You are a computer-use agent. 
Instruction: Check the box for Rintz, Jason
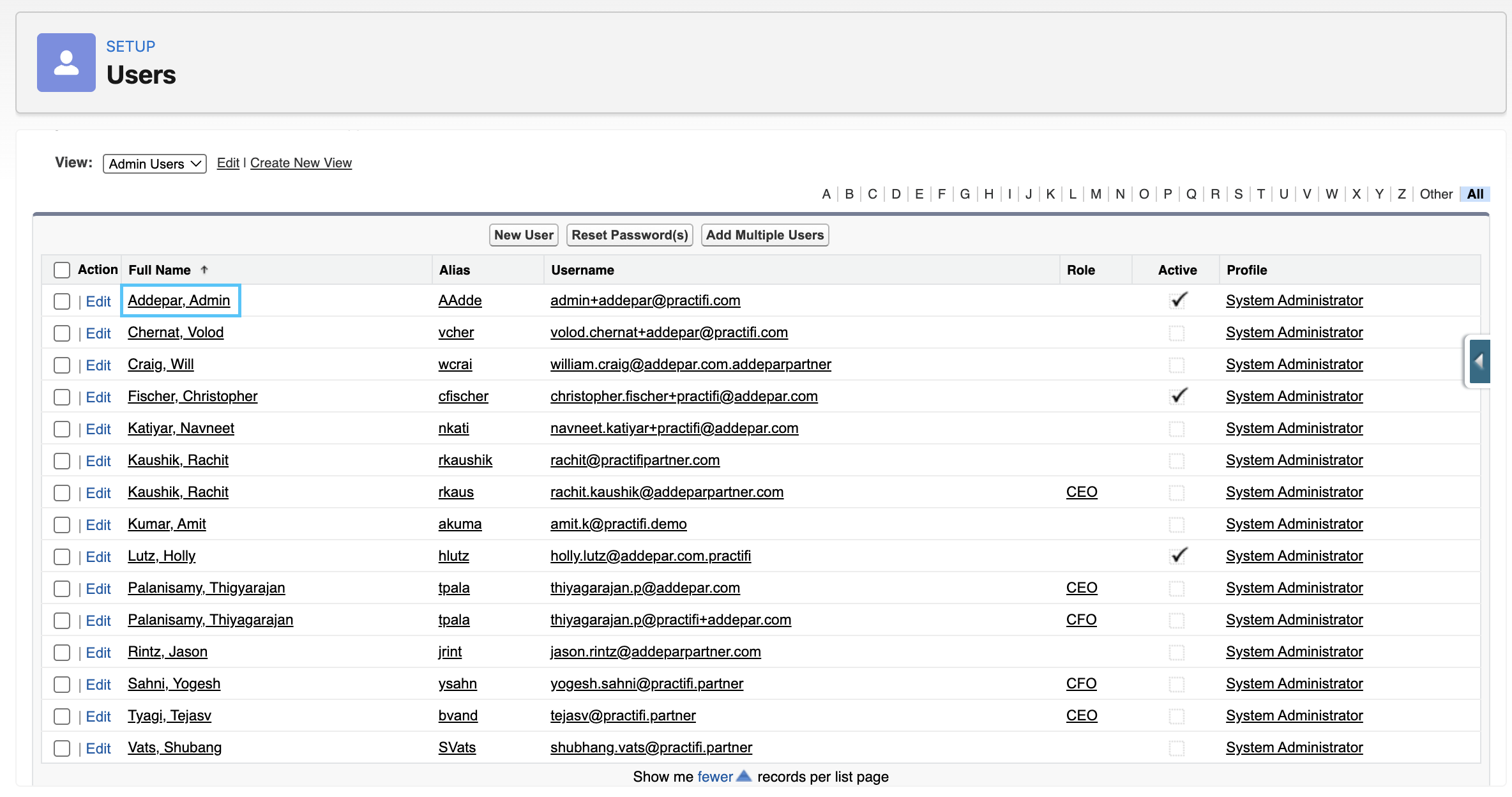[x=62, y=653]
